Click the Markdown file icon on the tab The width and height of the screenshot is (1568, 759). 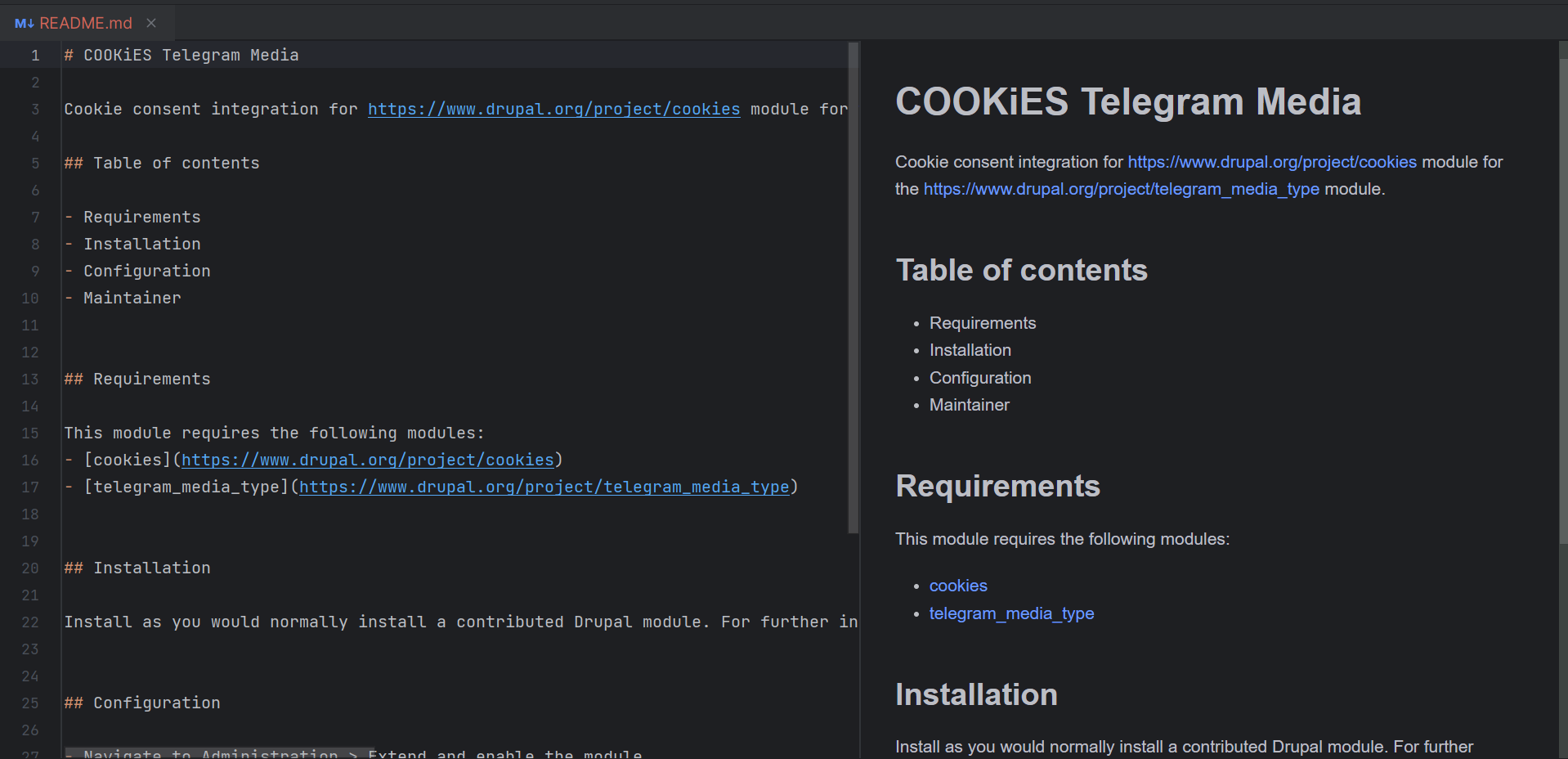(x=24, y=23)
